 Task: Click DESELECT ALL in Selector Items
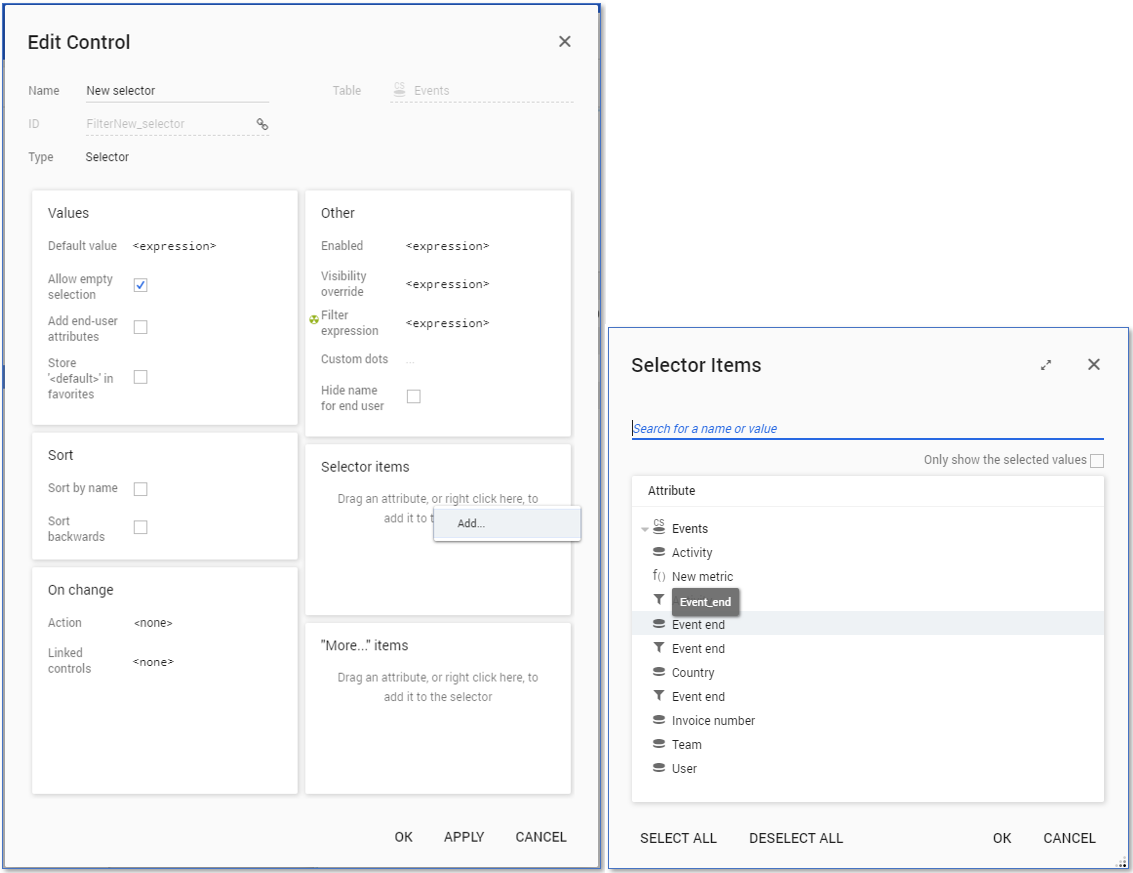[x=796, y=838]
